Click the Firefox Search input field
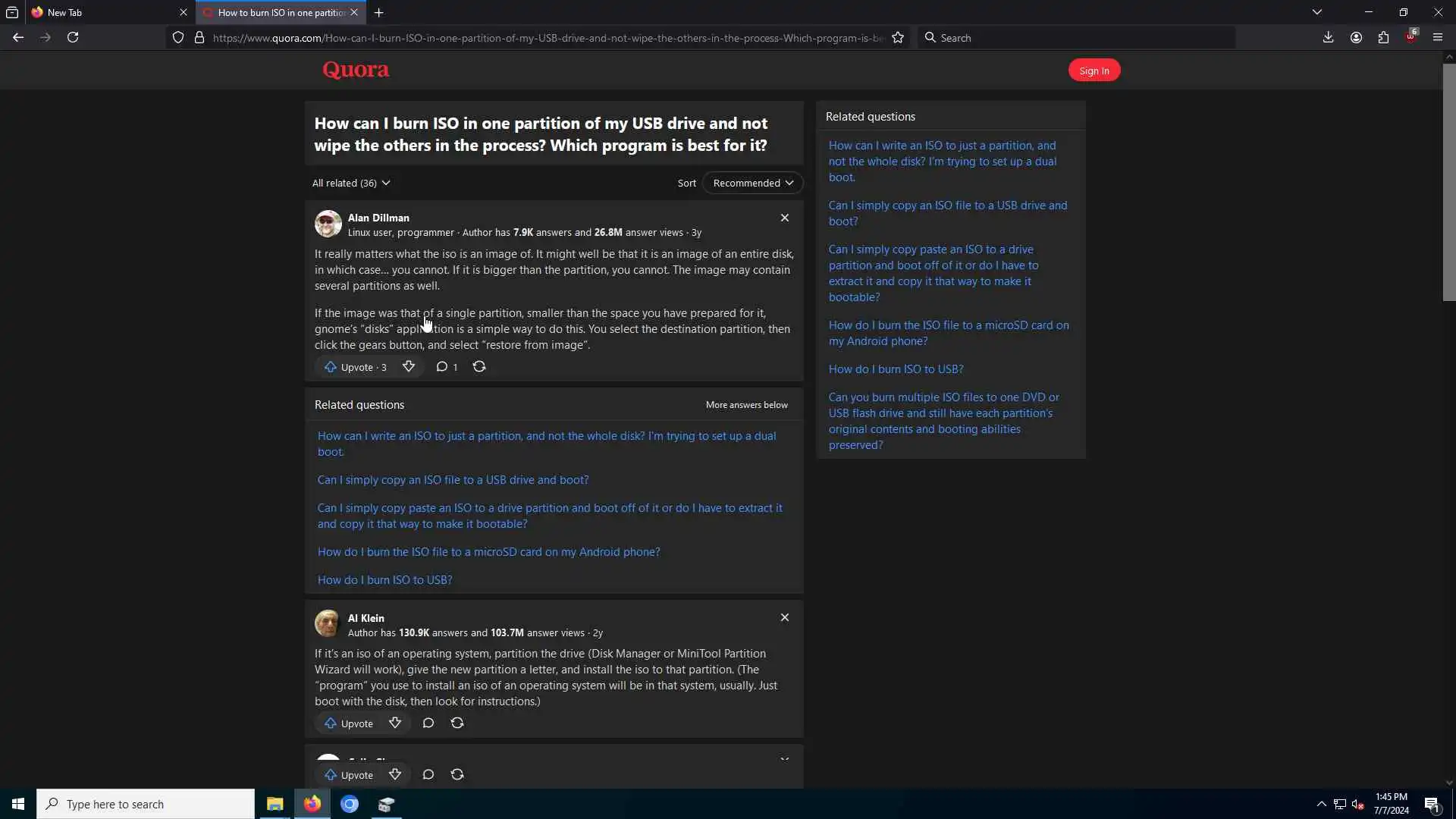Viewport: 1456px width, 819px height. [x=1077, y=38]
